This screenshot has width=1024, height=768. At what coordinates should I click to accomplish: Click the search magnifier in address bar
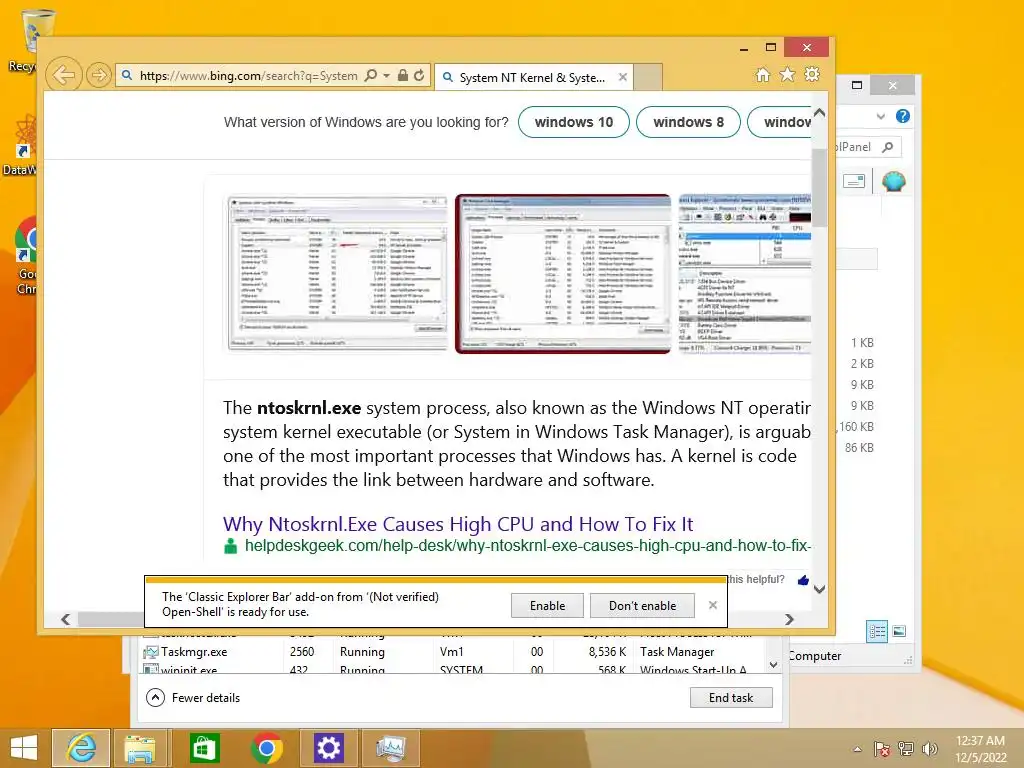point(370,76)
